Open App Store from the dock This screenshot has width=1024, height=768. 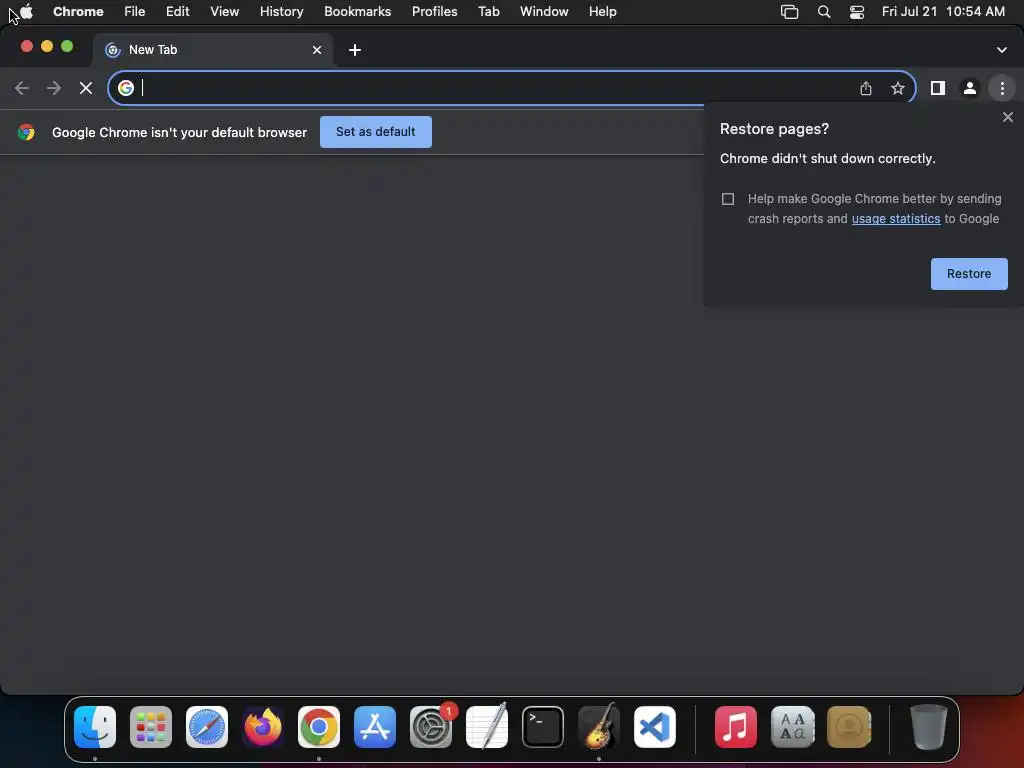pyautogui.click(x=375, y=727)
